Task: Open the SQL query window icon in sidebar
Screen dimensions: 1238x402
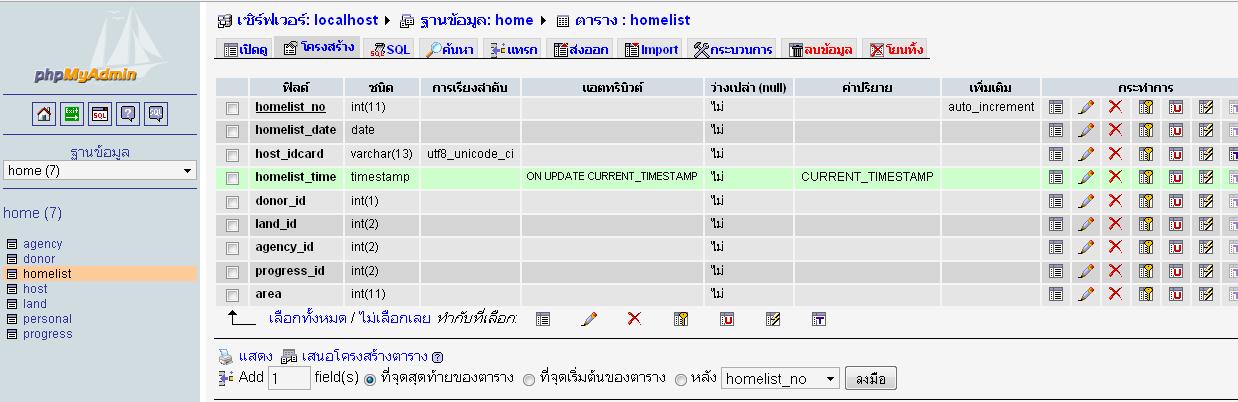Action: coord(101,115)
